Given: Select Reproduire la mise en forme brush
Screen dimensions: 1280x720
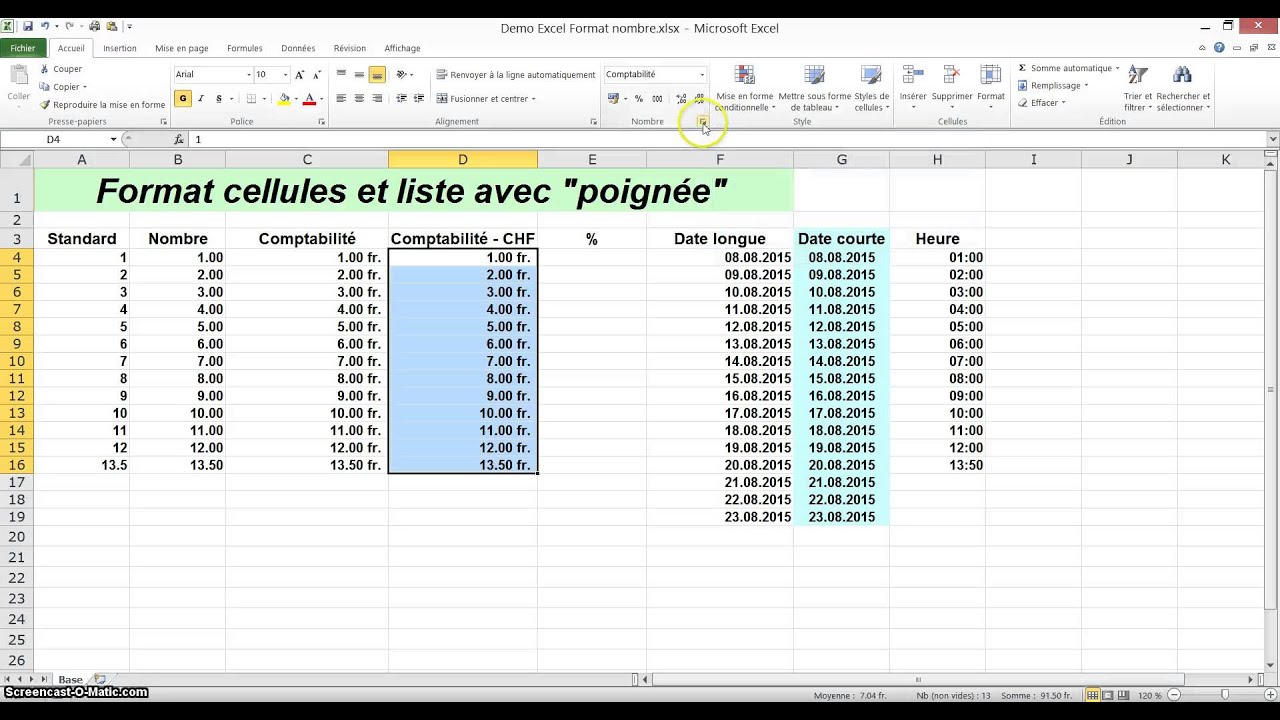Looking at the screenshot, I should 45,104.
